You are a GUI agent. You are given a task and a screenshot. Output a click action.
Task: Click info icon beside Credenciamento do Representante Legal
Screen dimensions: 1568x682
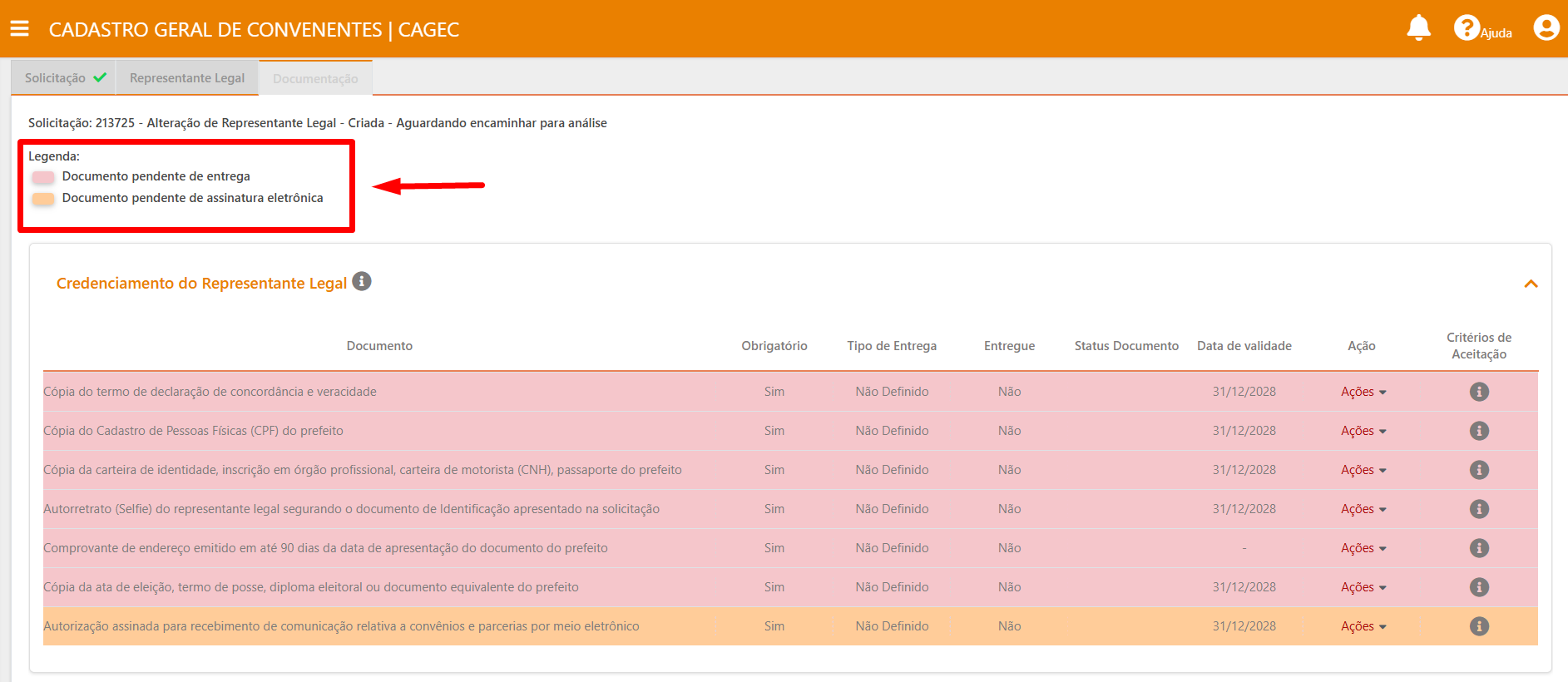pyautogui.click(x=362, y=282)
